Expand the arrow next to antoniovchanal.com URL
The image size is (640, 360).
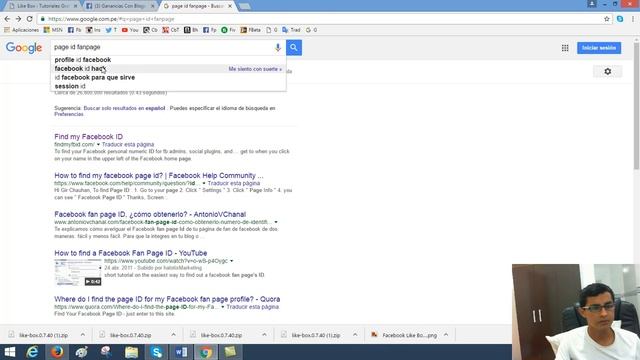pyautogui.click(x=276, y=222)
